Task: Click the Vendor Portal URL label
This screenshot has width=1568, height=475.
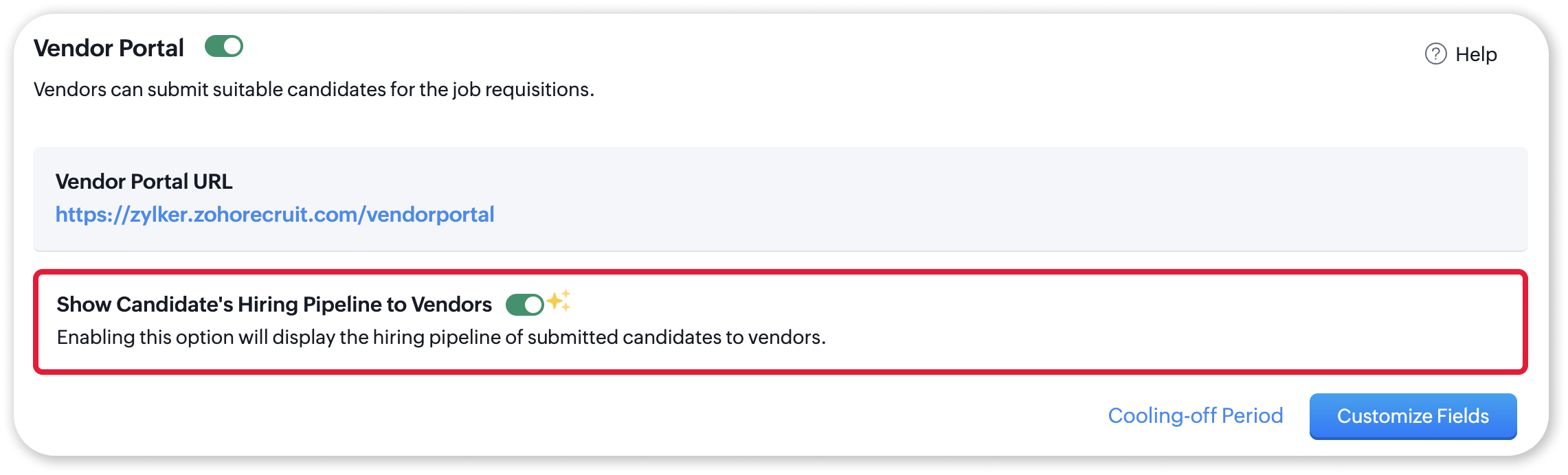Action: click(144, 181)
